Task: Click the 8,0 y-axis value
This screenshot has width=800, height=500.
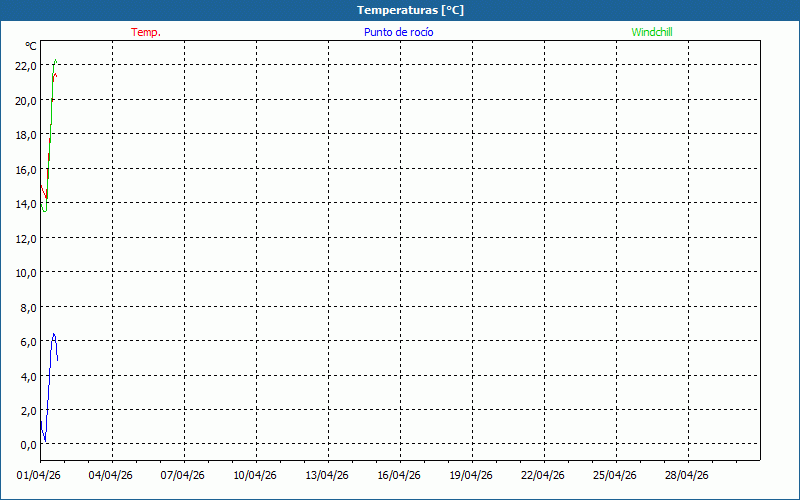Action: point(28,307)
